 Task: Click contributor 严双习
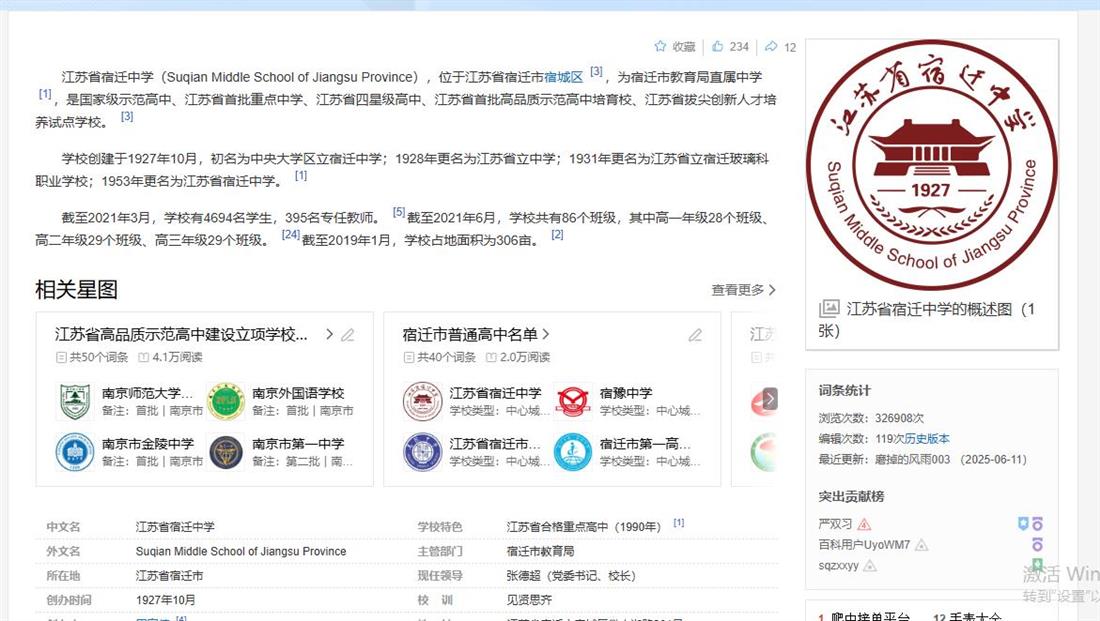tap(835, 524)
